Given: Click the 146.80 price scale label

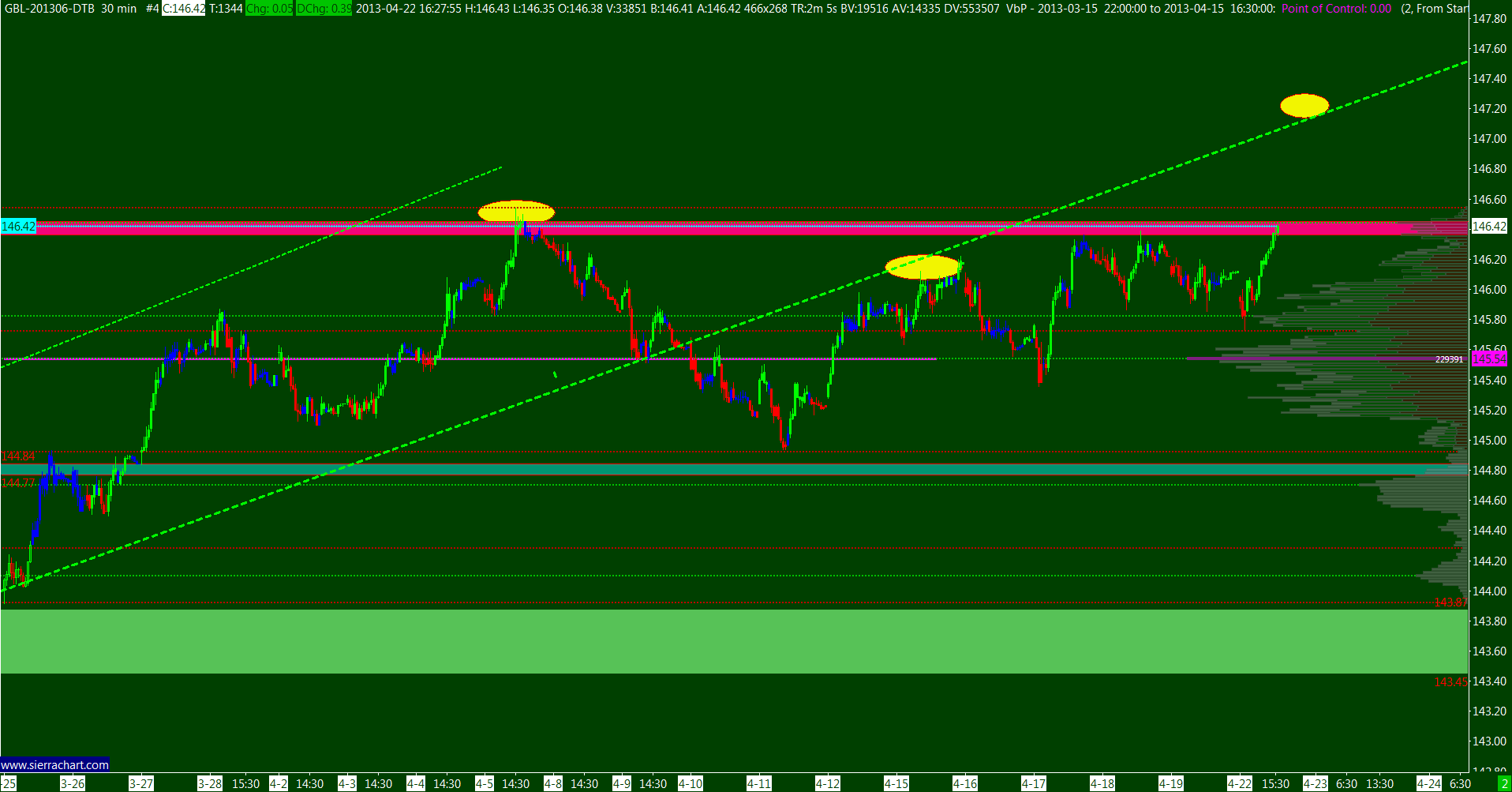Looking at the screenshot, I should [x=1489, y=169].
